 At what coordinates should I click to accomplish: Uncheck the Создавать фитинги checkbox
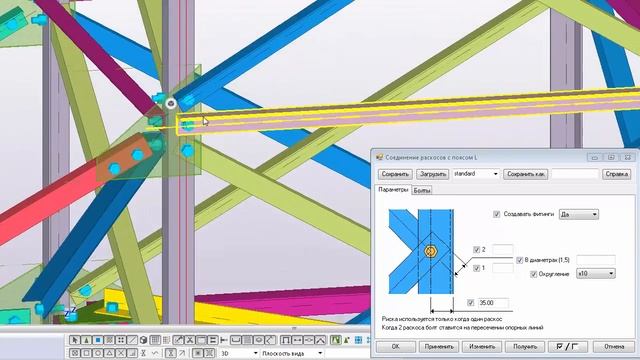(x=496, y=214)
